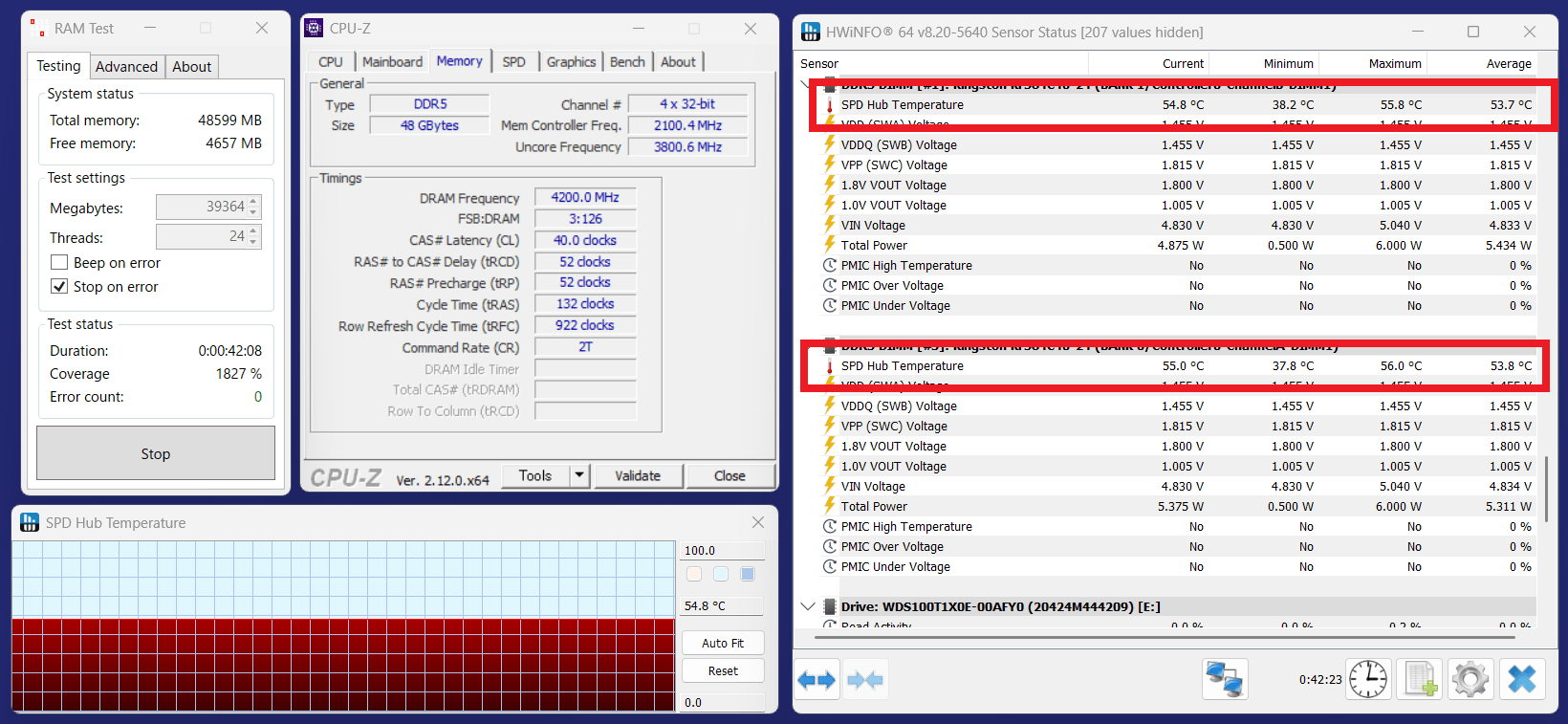Click the clock icon to reset elapsed time
1568x724 pixels.
pyautogui.click(x=1368, y=680)
